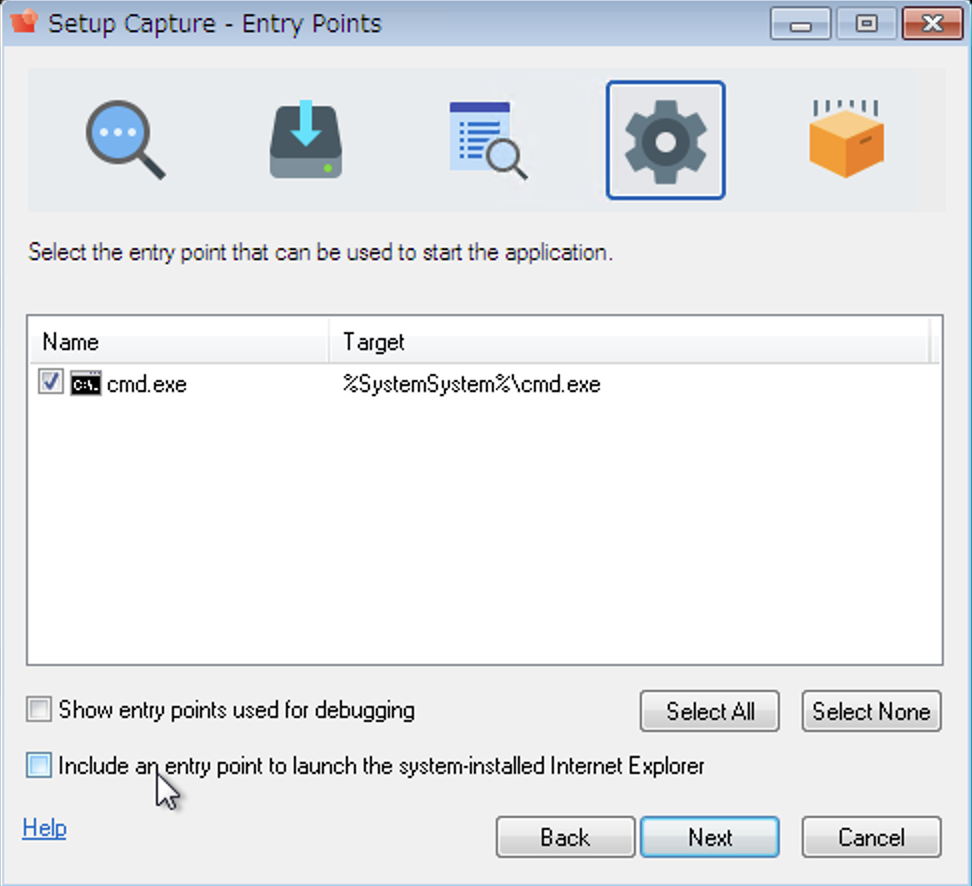Screen dimensions: 972x886
Task: Click the cmd.exe console icon in list
Action: coord(85,384)
